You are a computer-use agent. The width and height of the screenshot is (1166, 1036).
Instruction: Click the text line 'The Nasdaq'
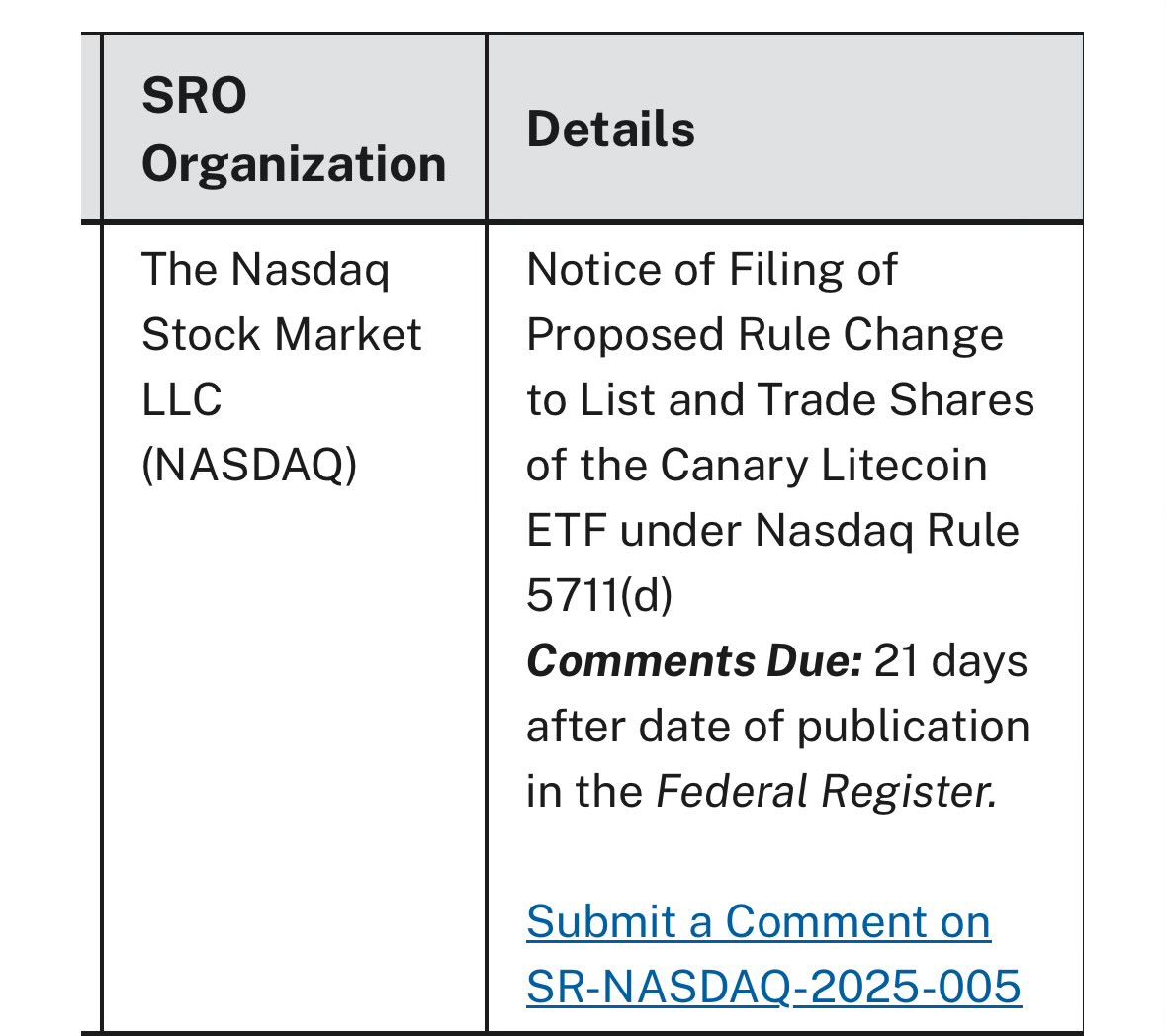pyautogui.click(x=265, y=269)
